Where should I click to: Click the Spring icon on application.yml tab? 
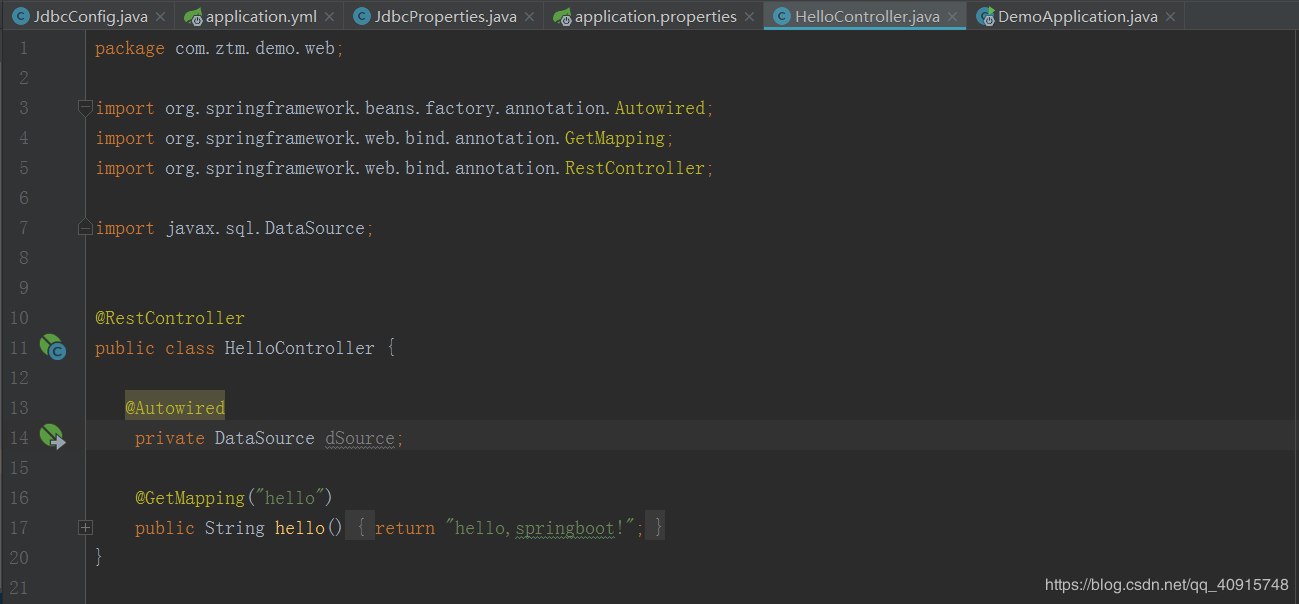[x=194, y=17]
